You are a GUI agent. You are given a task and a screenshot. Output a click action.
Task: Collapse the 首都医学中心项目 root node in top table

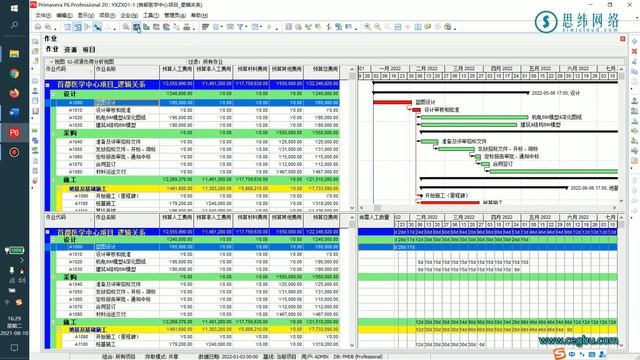pyautogui.click(x=48, y=85)
